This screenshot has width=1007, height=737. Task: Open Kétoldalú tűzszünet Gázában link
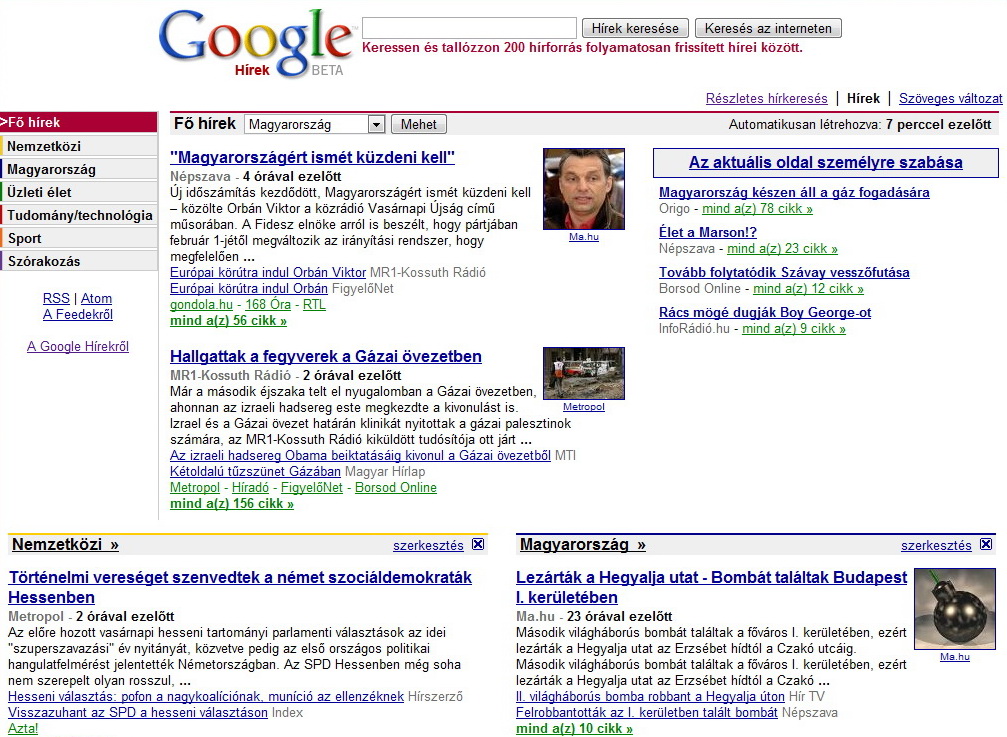256,472
